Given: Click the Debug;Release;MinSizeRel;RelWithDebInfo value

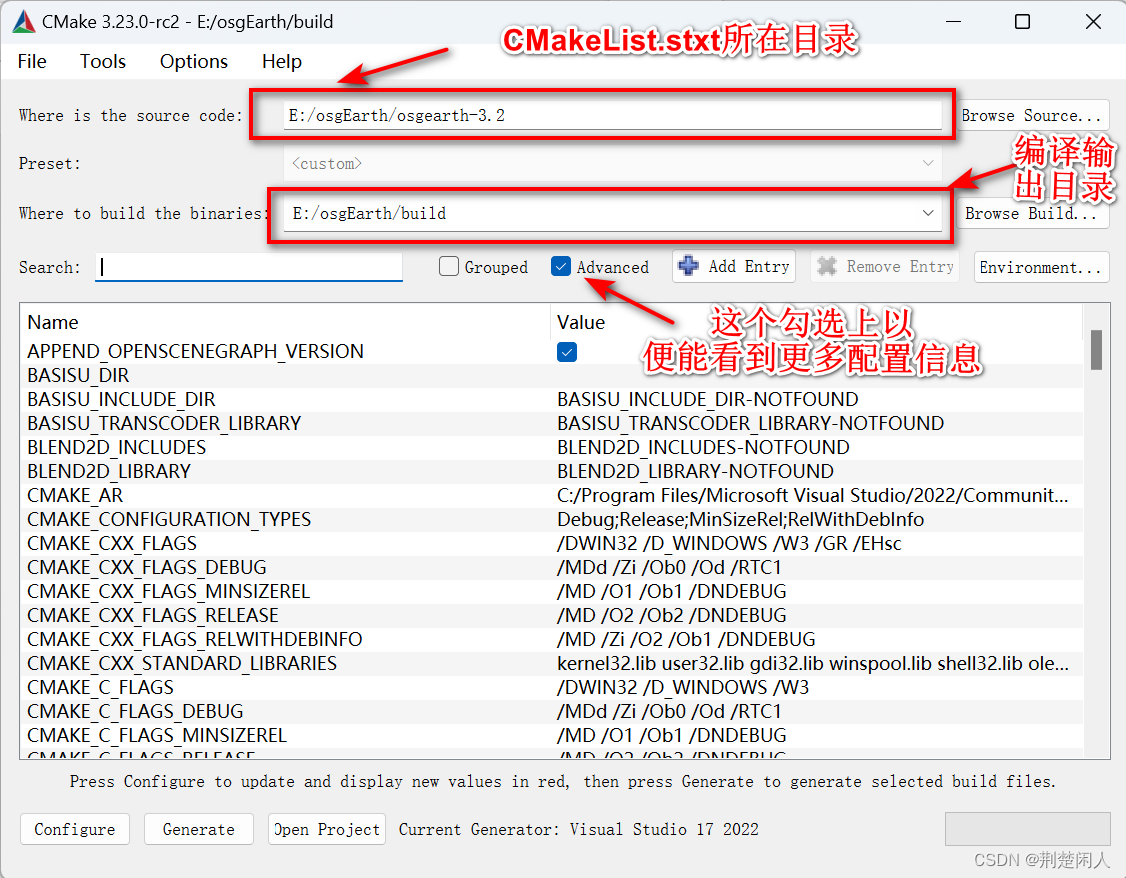Looking at the screenshot, I should 740,519.
